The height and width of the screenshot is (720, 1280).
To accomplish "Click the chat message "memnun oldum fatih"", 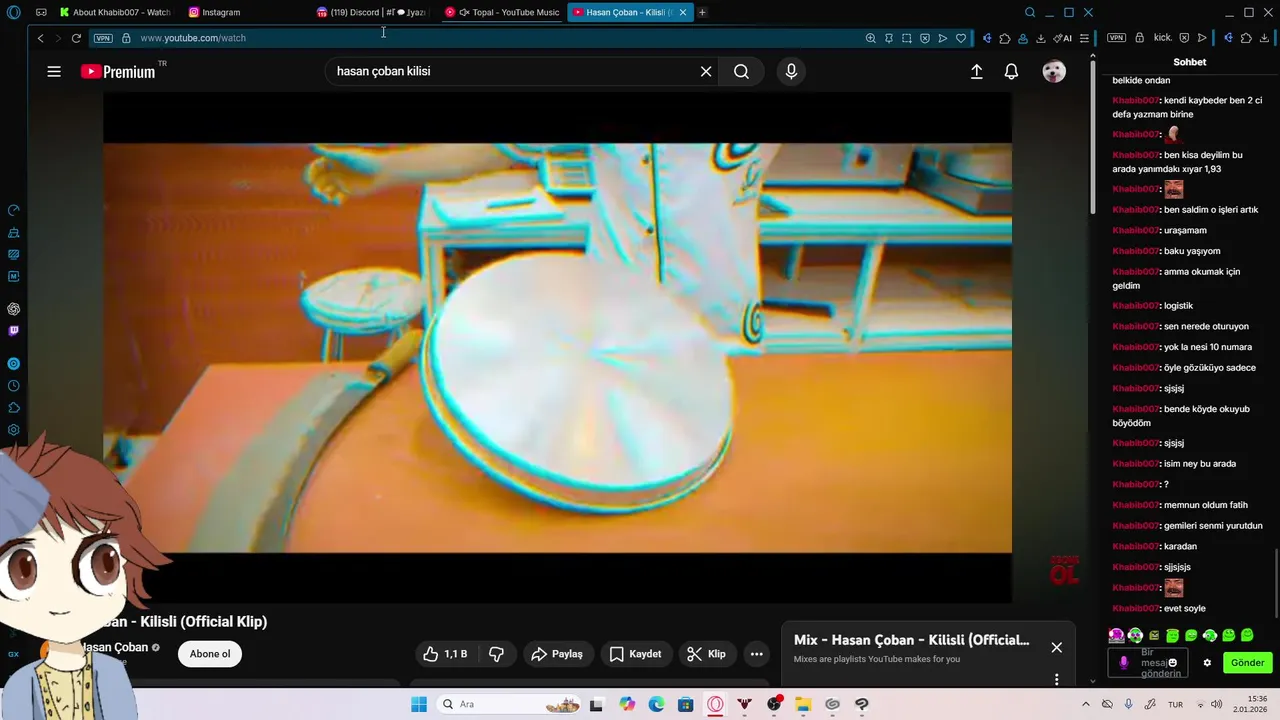I will pos(1205,505).
